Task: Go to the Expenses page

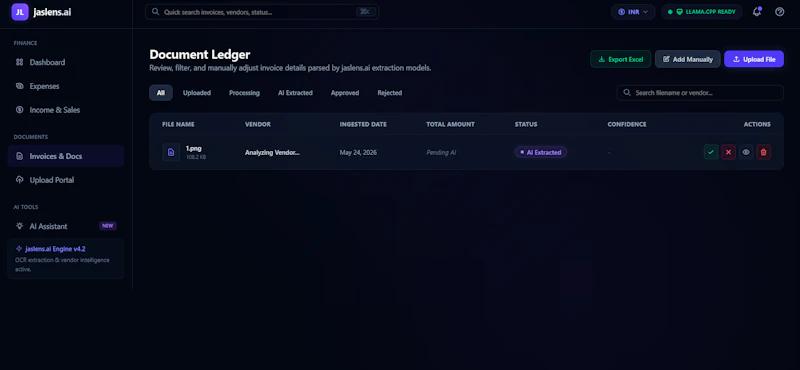Action: pyautogui.click(x=66, y=86)
